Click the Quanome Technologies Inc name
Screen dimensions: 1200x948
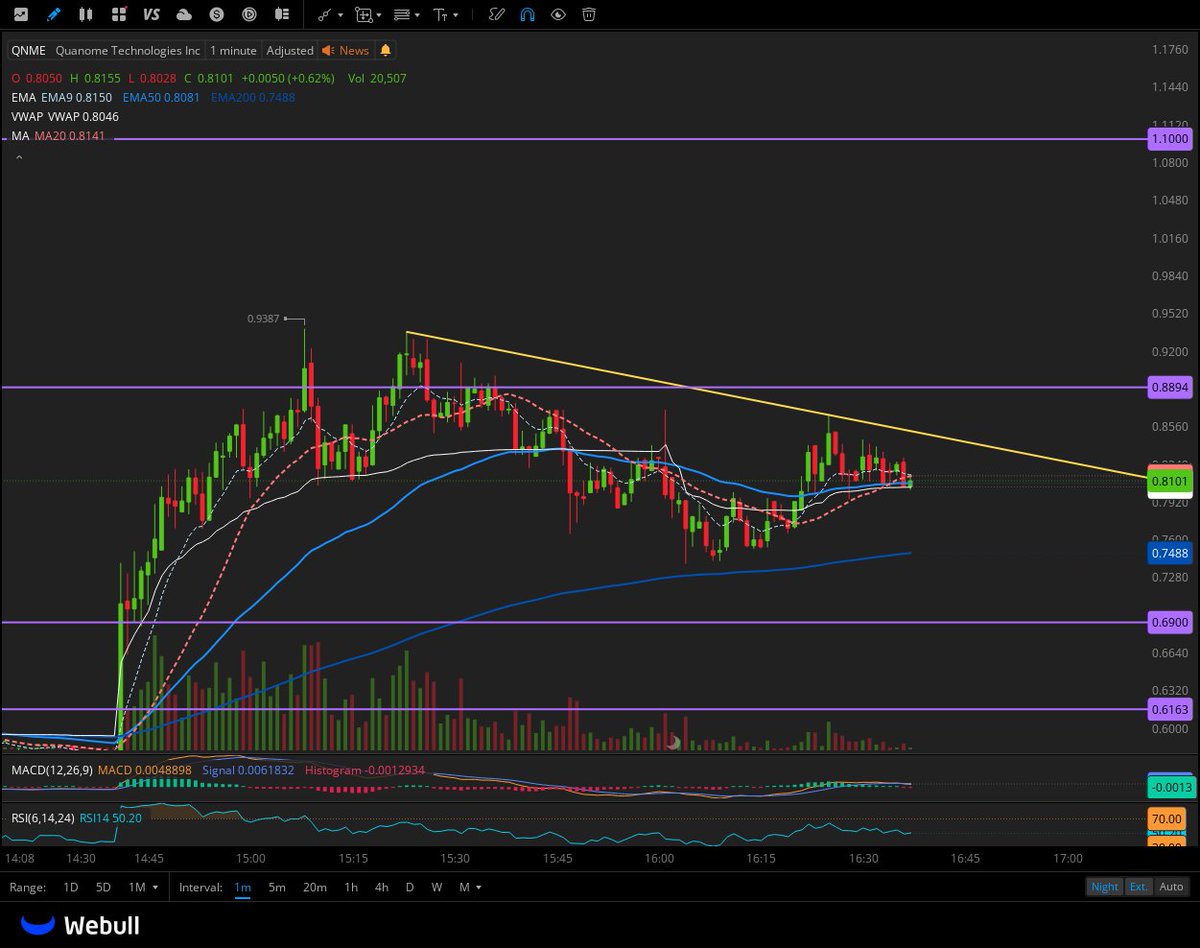(x=128, y=50)
